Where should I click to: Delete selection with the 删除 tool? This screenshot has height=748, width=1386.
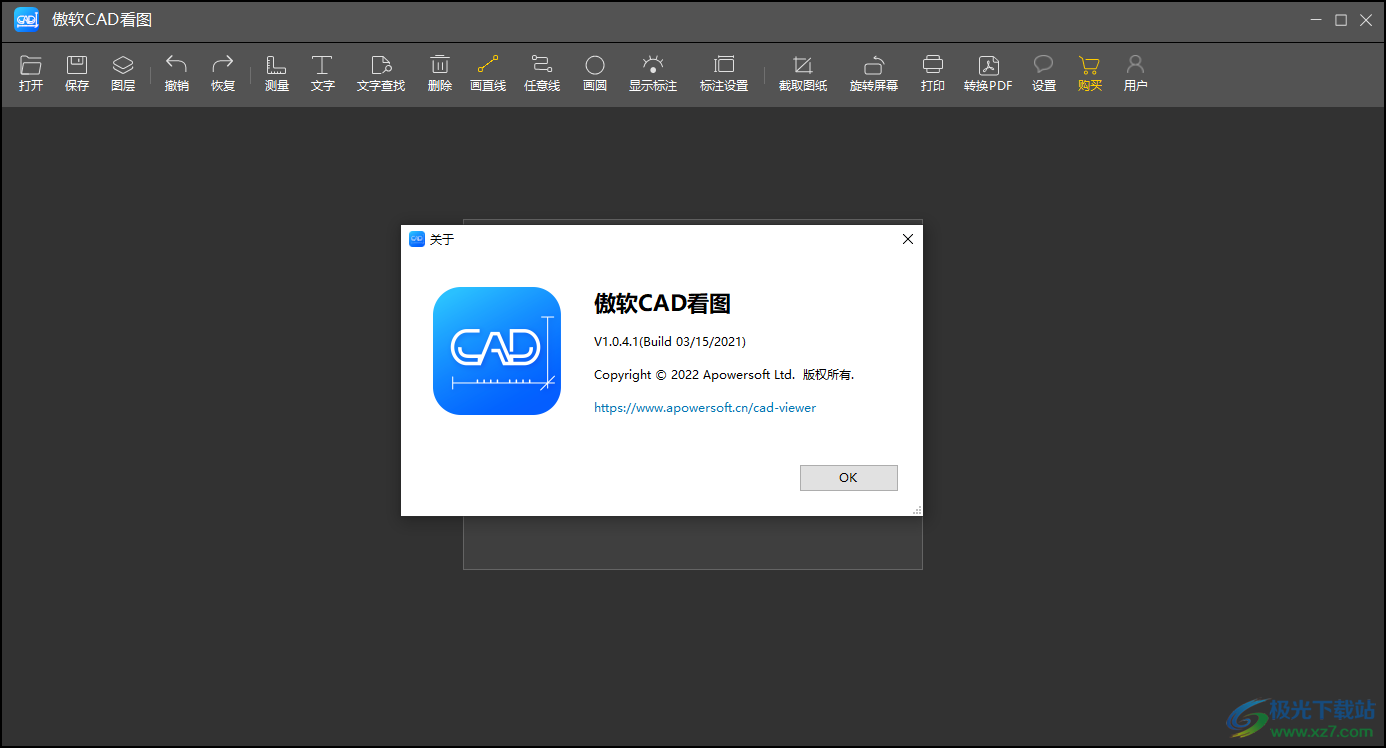click(x=439, y=72)
